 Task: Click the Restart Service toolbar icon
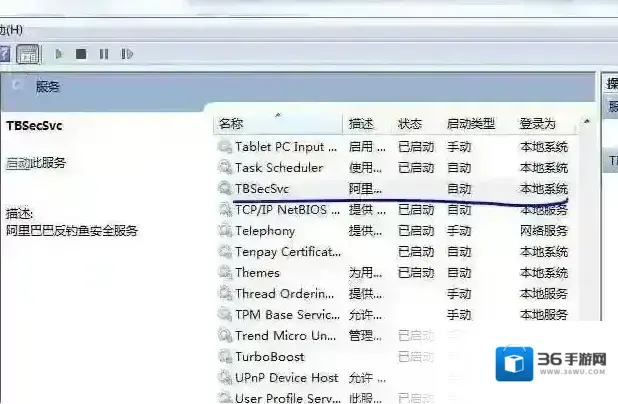click(127, 54)
